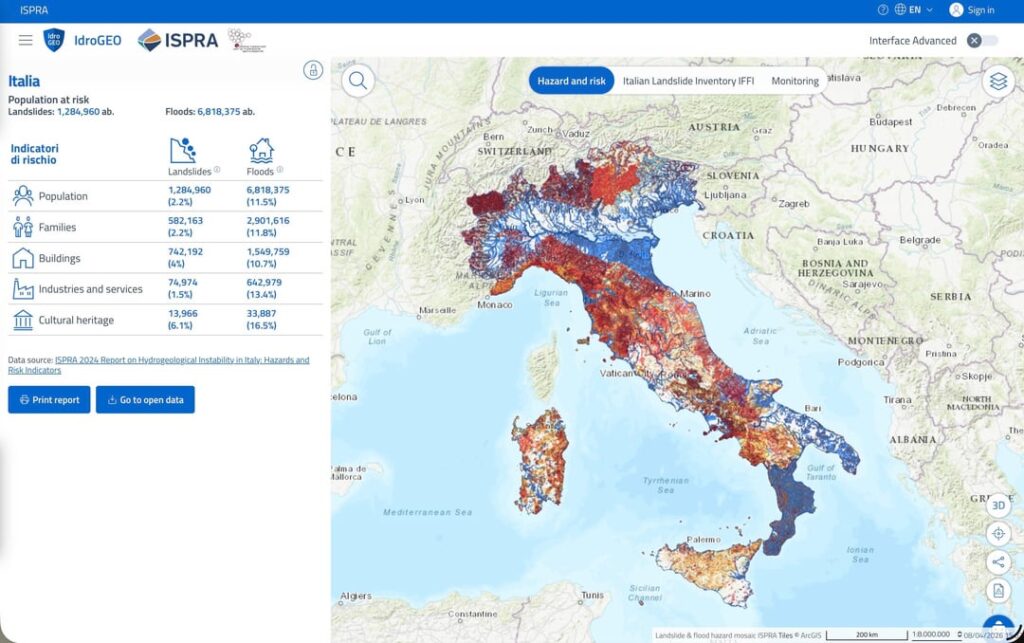Export the map as a document
Viewport: 1024px width, 643px height.
point(998,590)
